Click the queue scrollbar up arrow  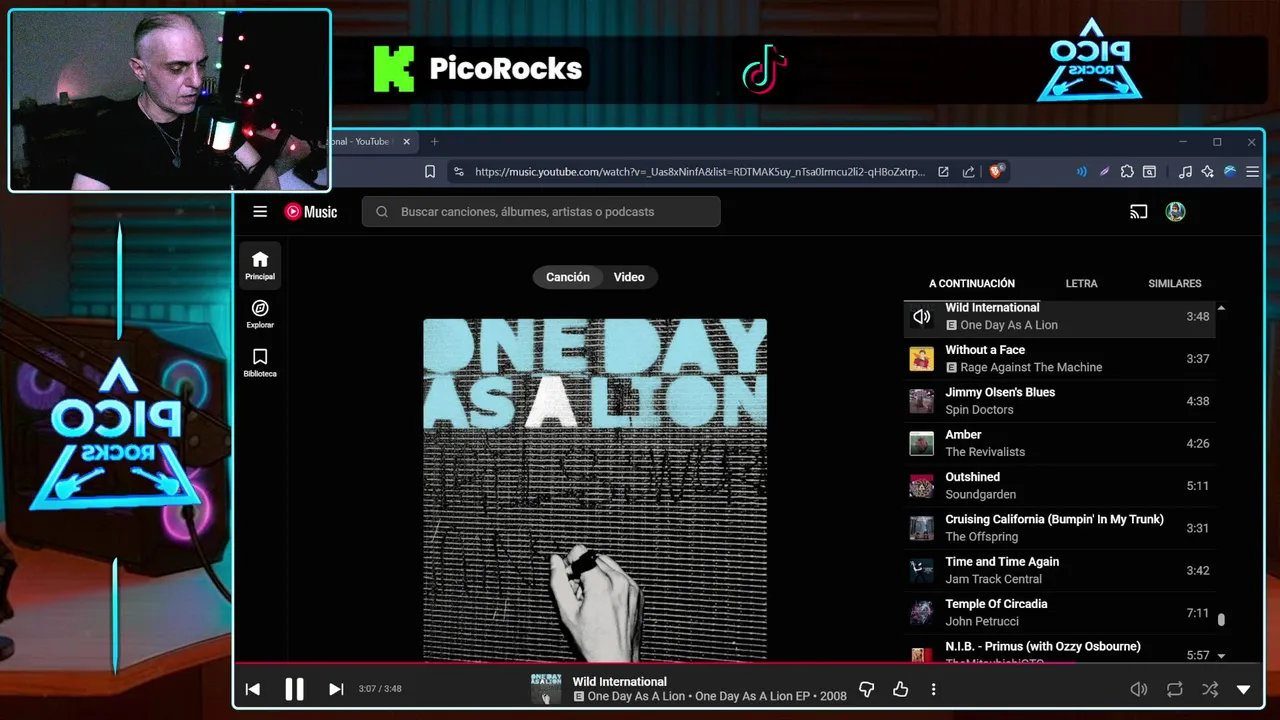coord(1221,308)
